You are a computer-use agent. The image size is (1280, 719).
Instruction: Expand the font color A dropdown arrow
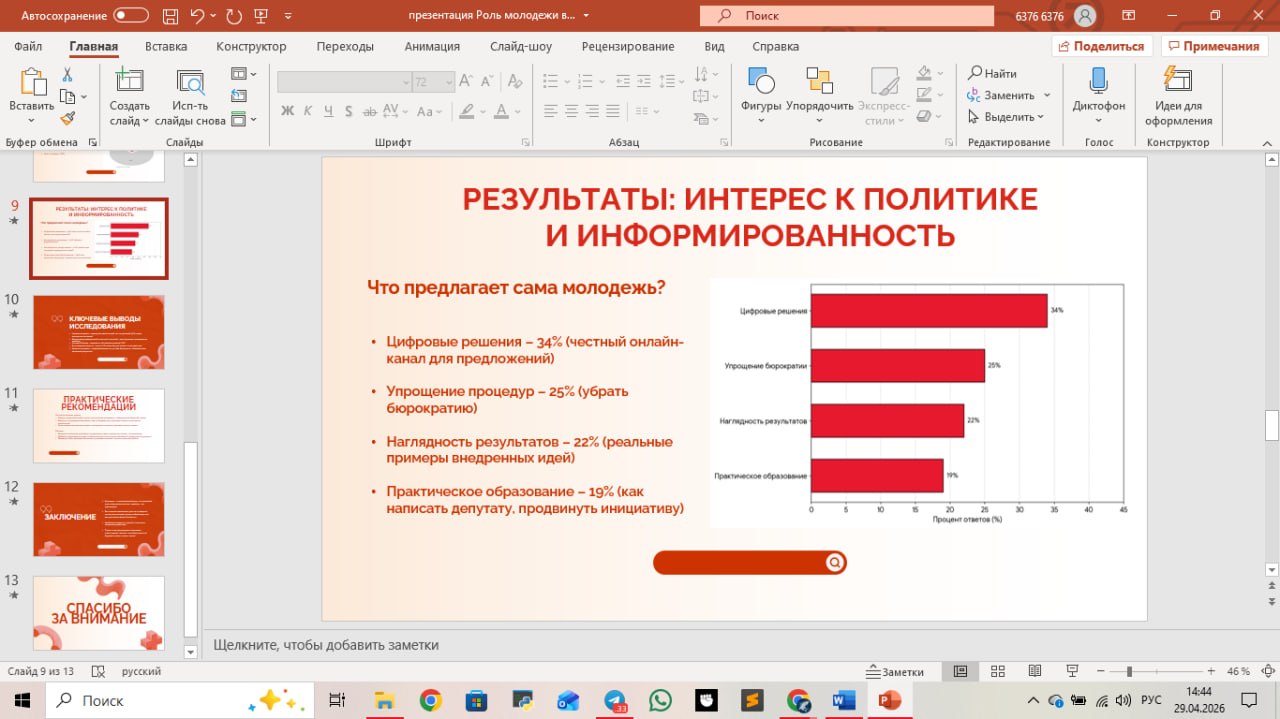(518, 111)
